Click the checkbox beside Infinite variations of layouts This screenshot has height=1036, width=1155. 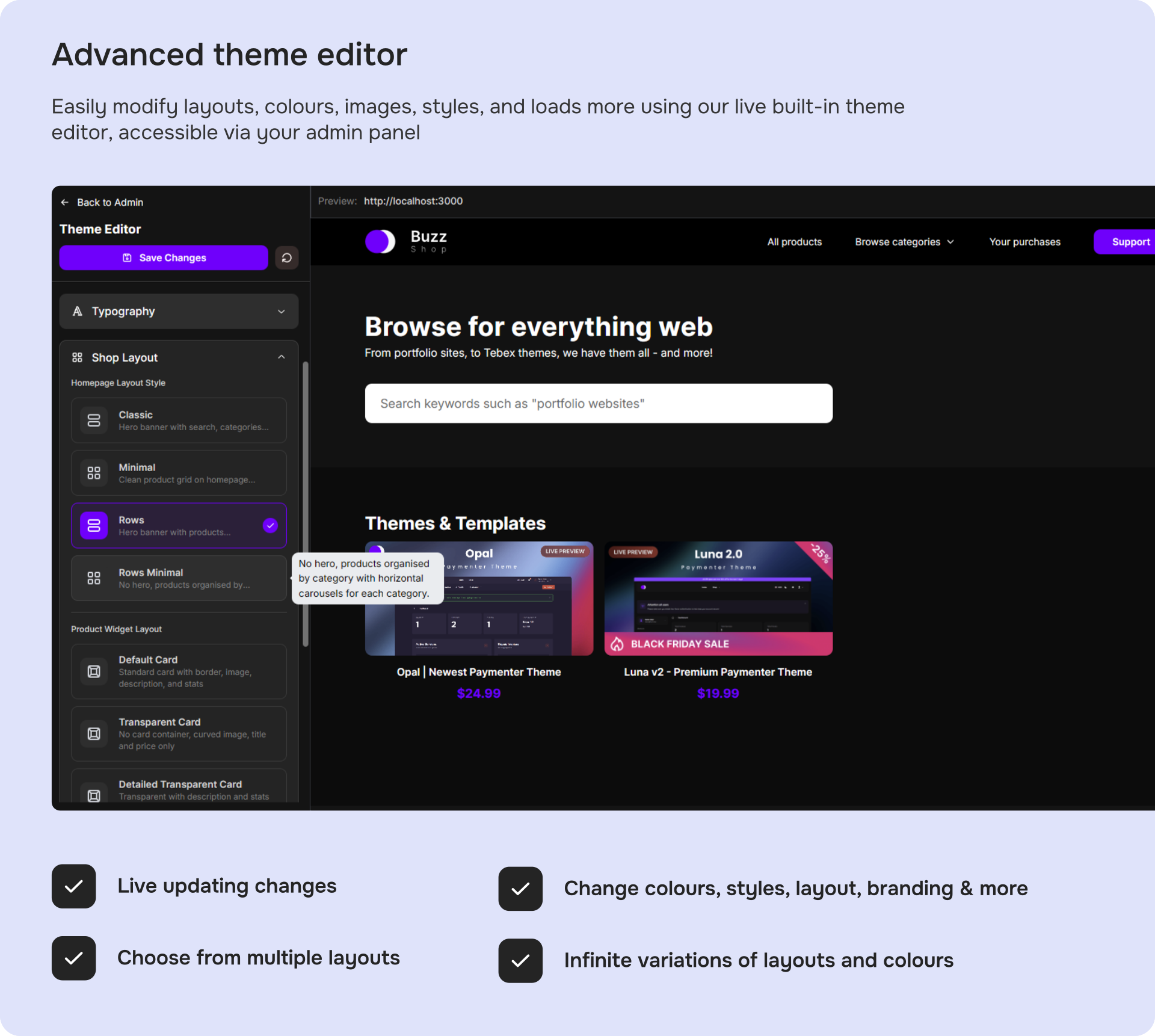pos(520,961)
